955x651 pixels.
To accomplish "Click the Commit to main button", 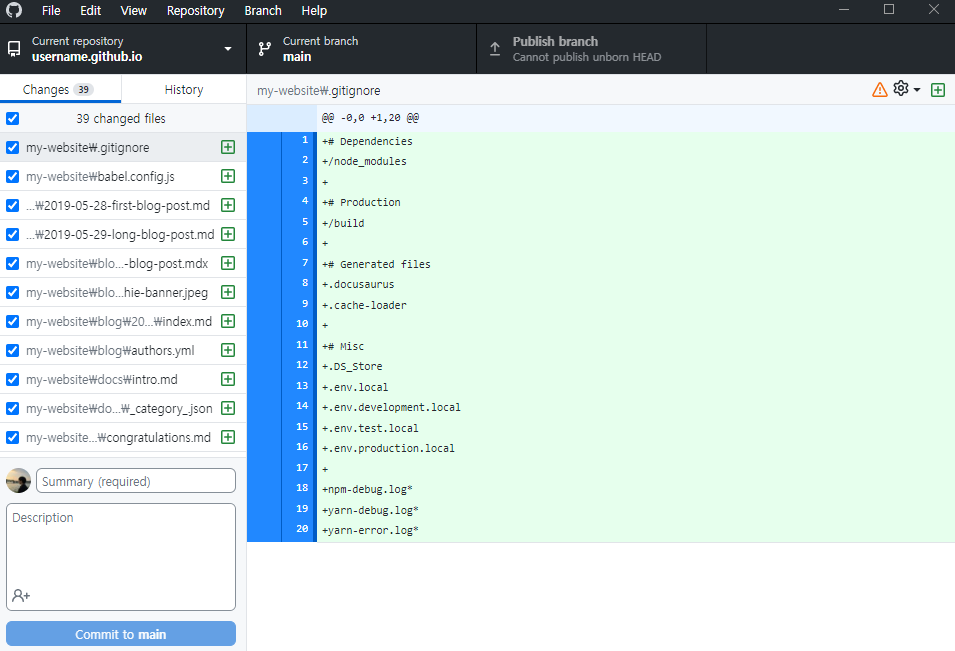I will click(x=121, y=634).
